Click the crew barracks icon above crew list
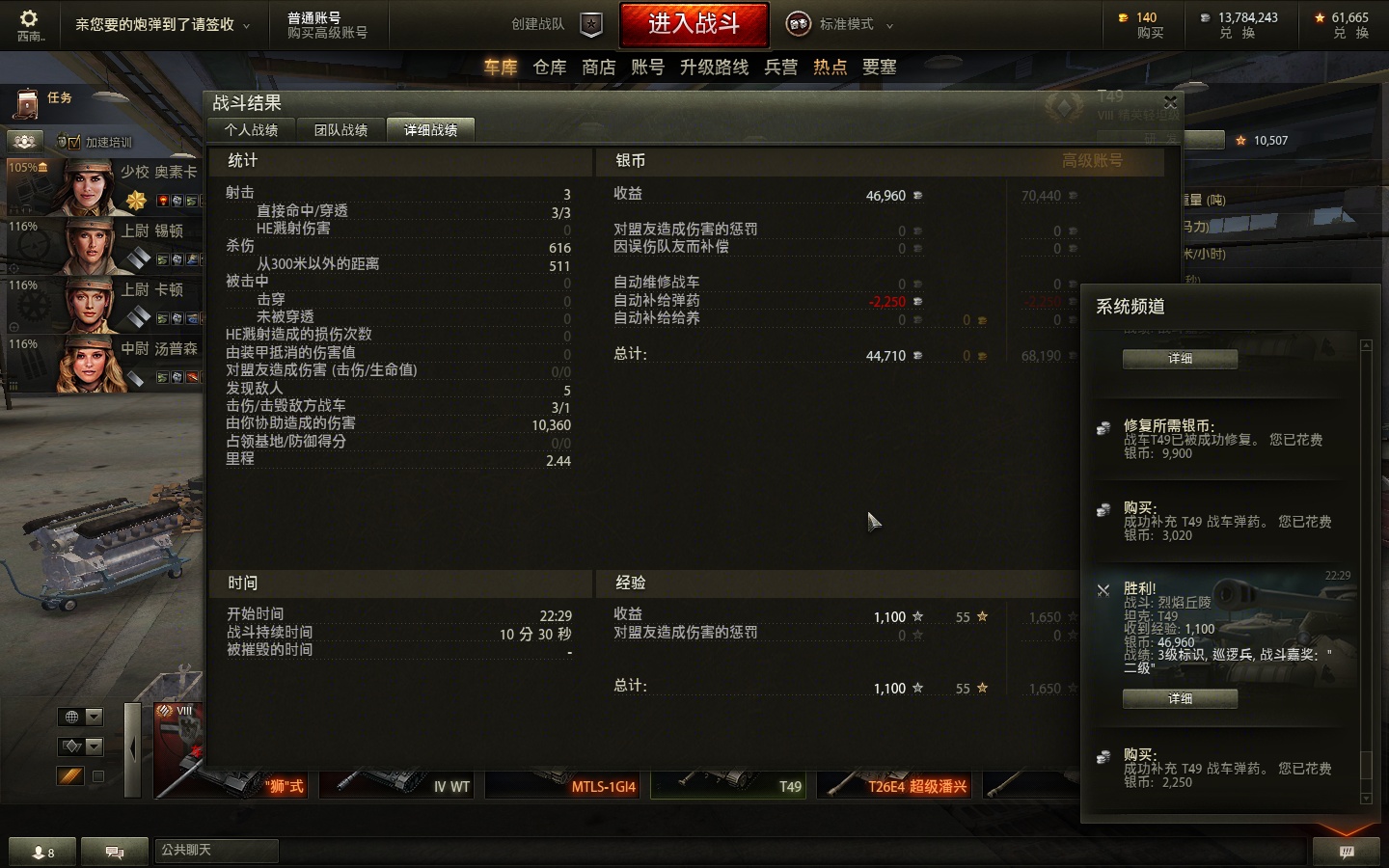Viewport: 1389px width, 868px height. [25, 141]
